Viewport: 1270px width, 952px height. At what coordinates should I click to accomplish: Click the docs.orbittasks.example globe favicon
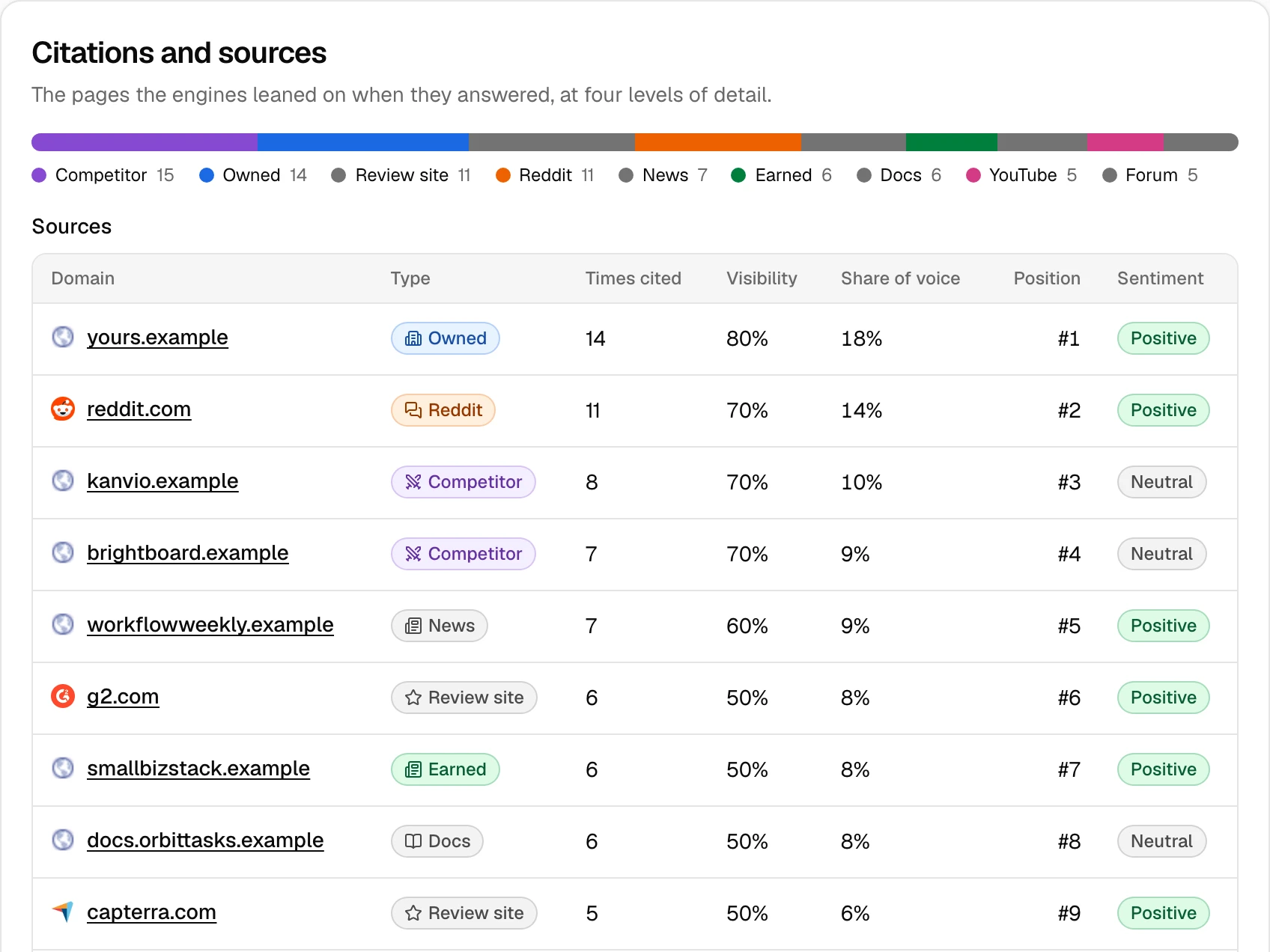63,840
